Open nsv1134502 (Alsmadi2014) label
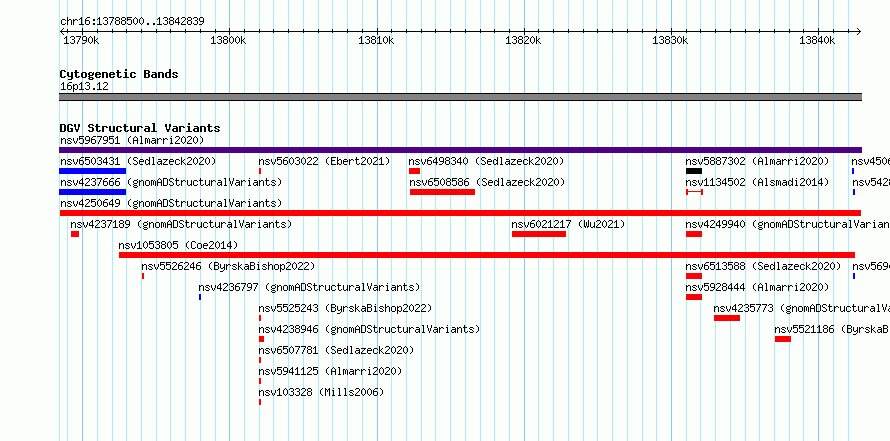The height and width of the screenshot is (441, 890). click(757, 182)
